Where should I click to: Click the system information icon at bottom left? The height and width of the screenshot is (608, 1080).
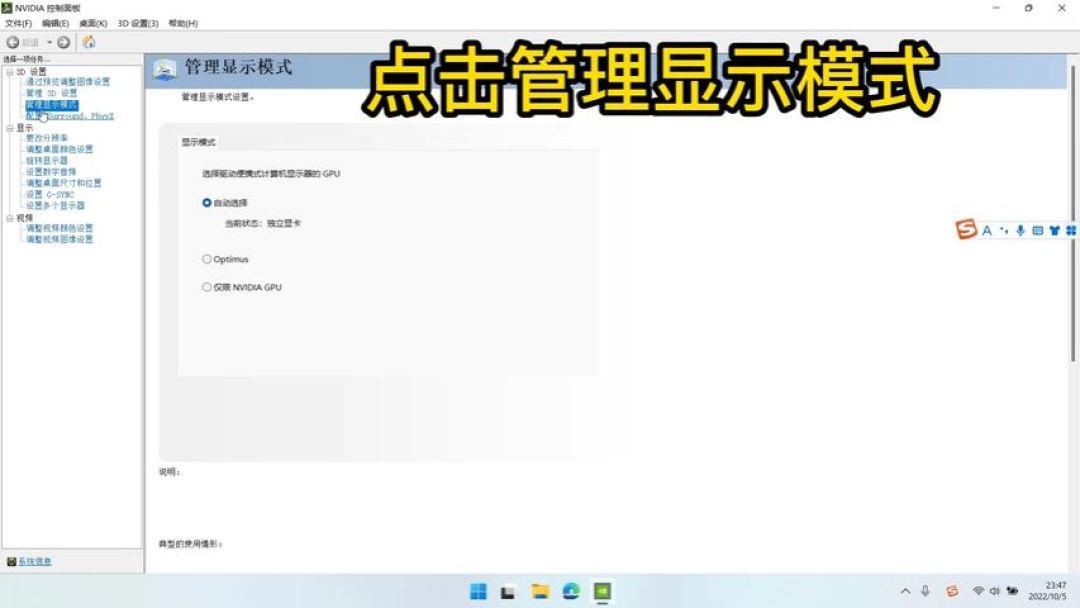pyautogui.click(x=11, y=562)
